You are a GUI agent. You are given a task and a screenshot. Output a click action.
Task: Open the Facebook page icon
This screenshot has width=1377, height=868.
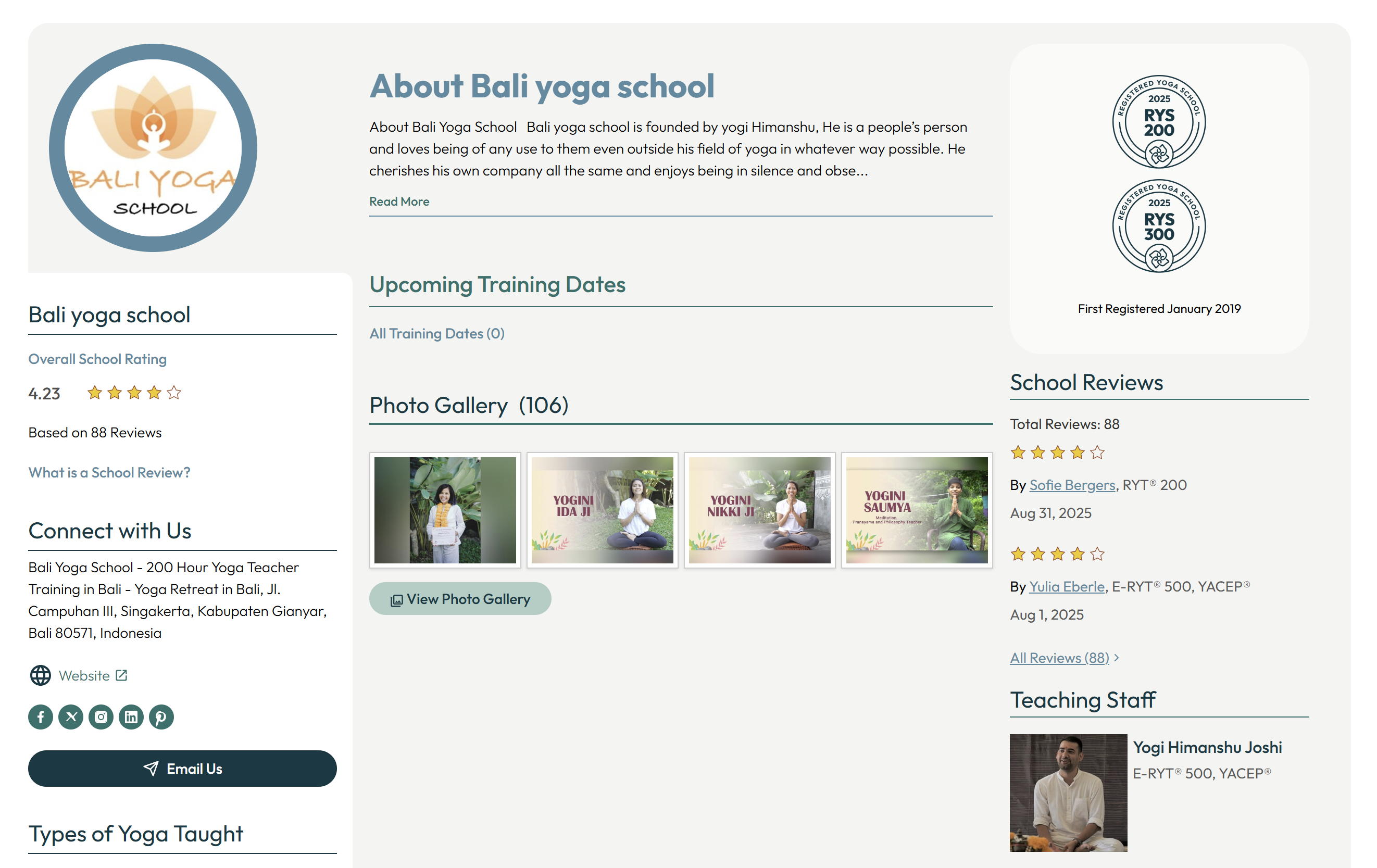pos(40,716)
